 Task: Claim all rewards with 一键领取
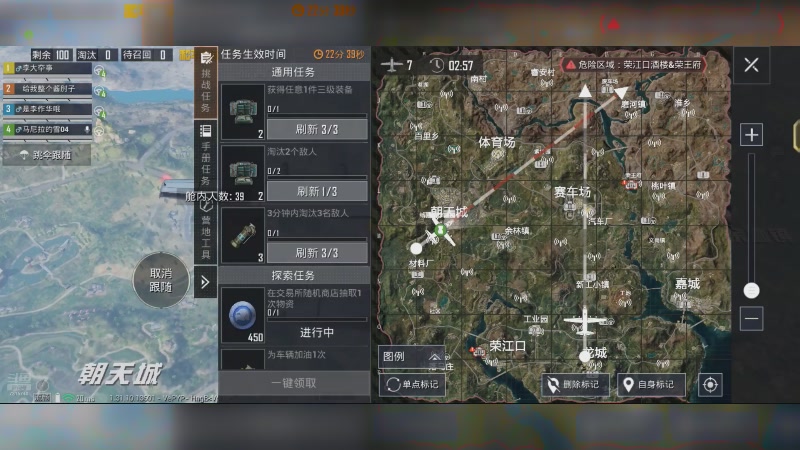pos(294,383)
